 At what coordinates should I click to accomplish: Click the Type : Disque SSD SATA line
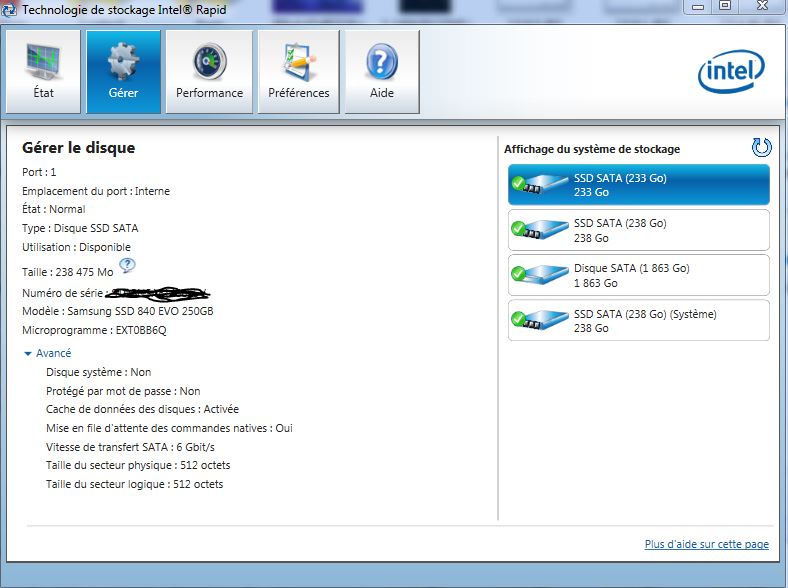(80, 228)
